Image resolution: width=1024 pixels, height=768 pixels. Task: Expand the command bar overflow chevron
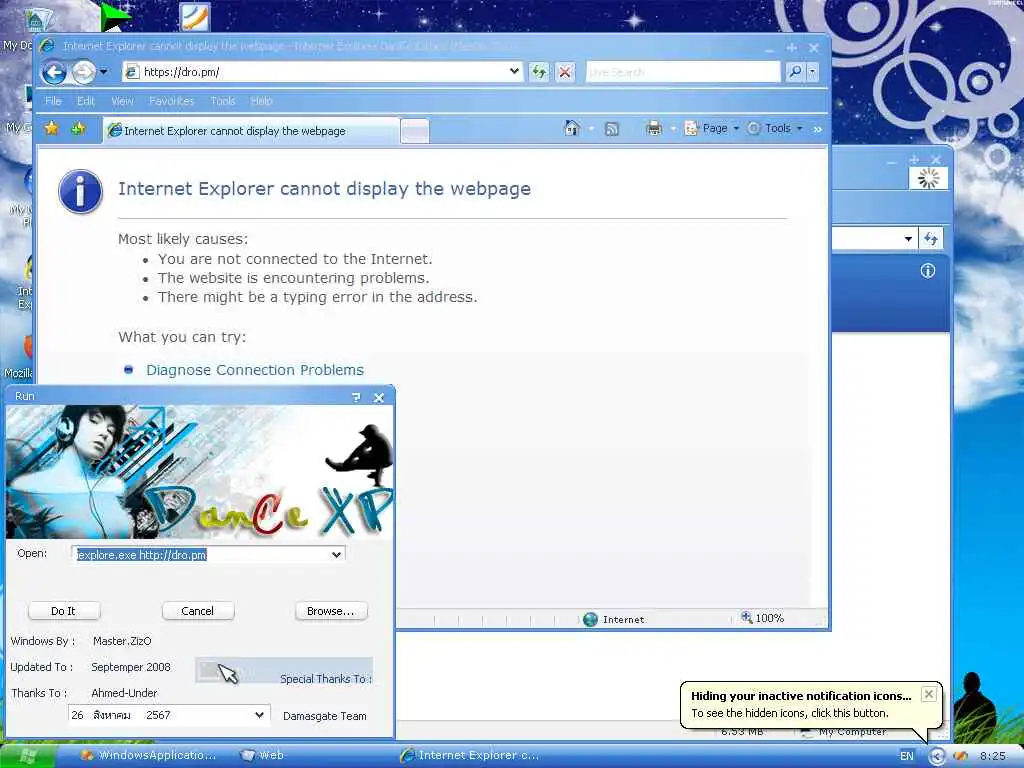point(818,129)
